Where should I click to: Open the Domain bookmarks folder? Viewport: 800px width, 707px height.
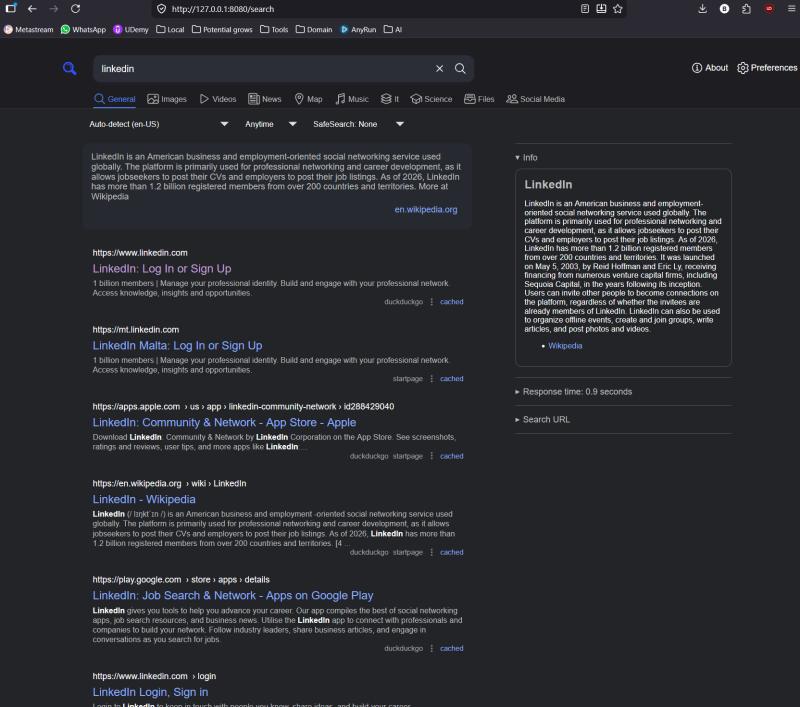click(x=314, y=30)
